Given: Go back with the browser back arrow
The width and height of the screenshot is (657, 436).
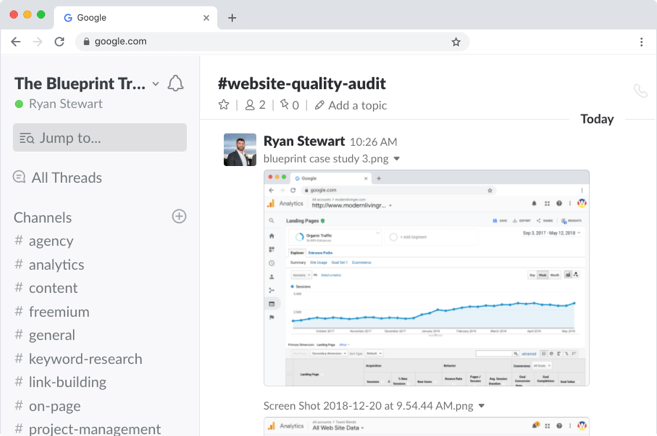Looking at the screenshot, I should pos(16,41).
